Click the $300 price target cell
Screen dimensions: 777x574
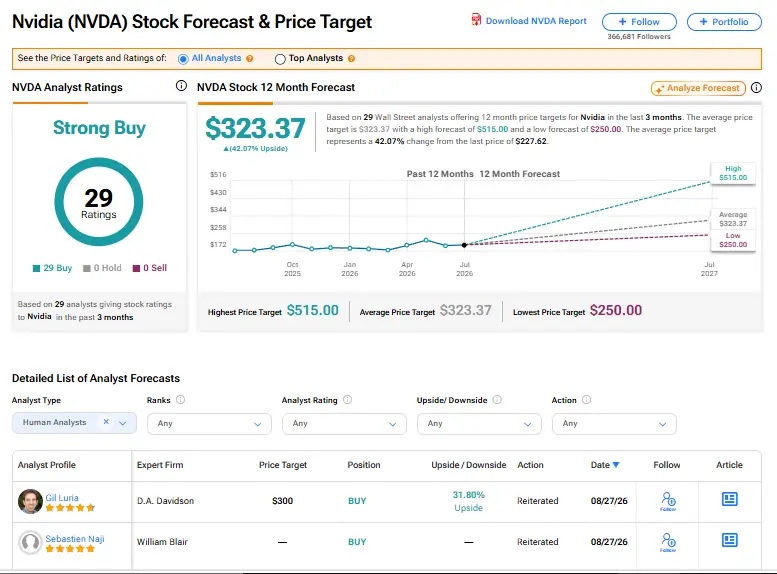(282, 501)
